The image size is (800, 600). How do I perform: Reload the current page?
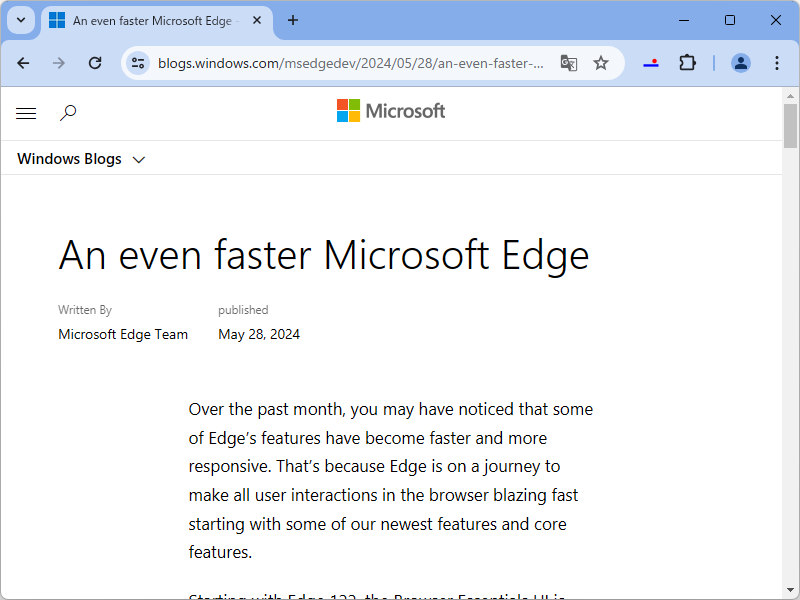(x=95, y=62)
